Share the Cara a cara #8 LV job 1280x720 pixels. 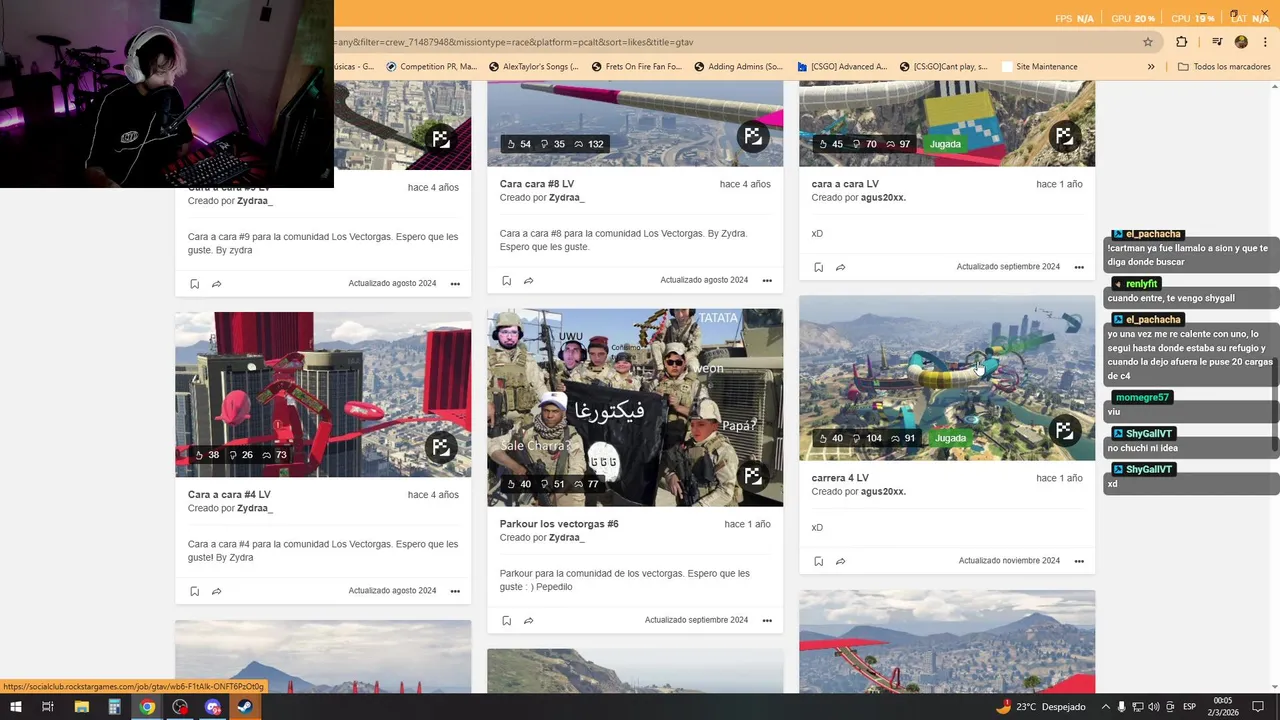pyautogui.click(x=528, y=281)
